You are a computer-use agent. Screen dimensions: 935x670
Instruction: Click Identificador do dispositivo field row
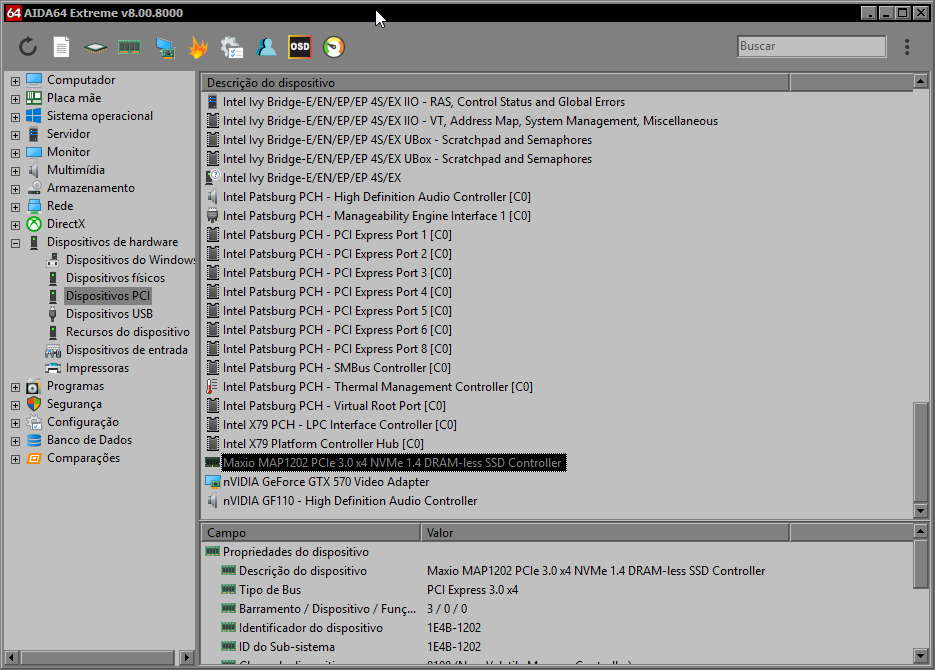coord(311,628)
